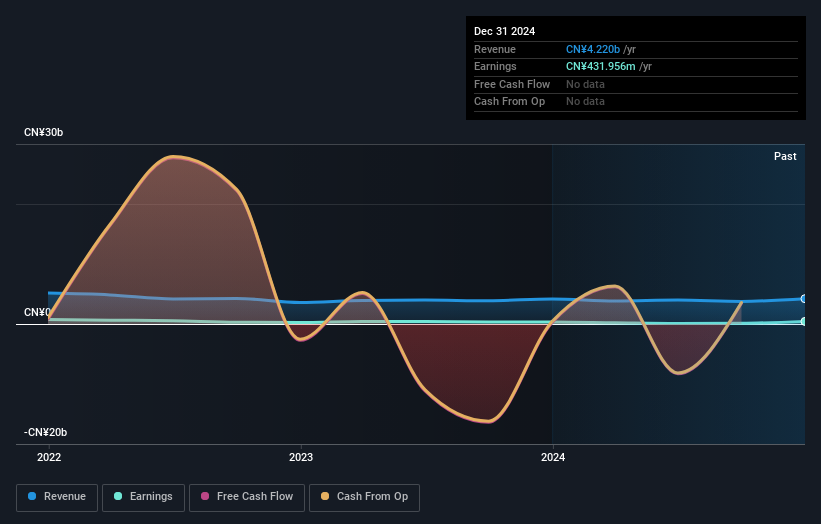Image resolution: width=821 pixels, height=524 pixels.
Task: Toggle the Cash From Op legend button
Action: click(x=364, y=497)
